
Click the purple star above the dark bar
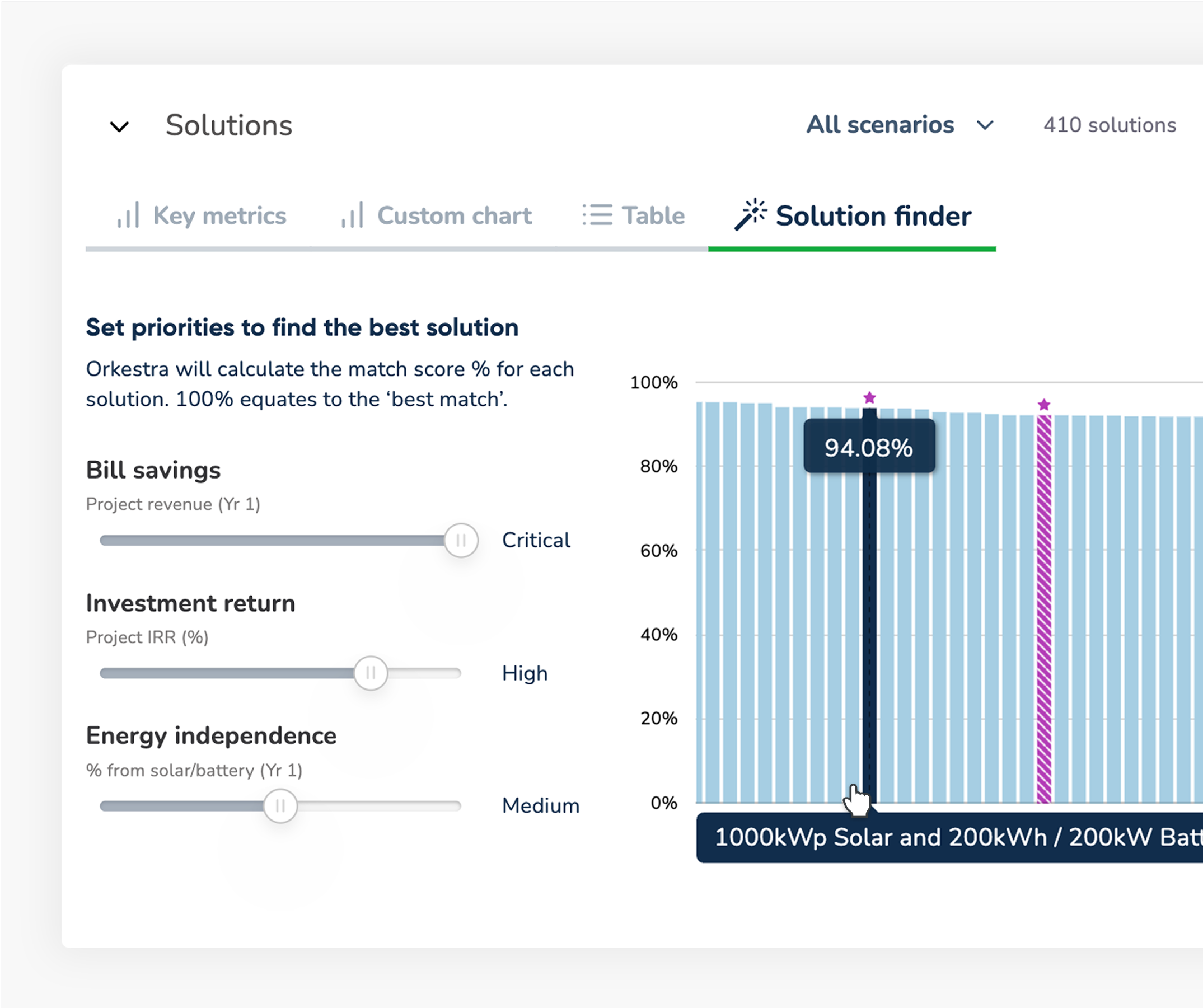pyautogui.click(x=869, y=397)
